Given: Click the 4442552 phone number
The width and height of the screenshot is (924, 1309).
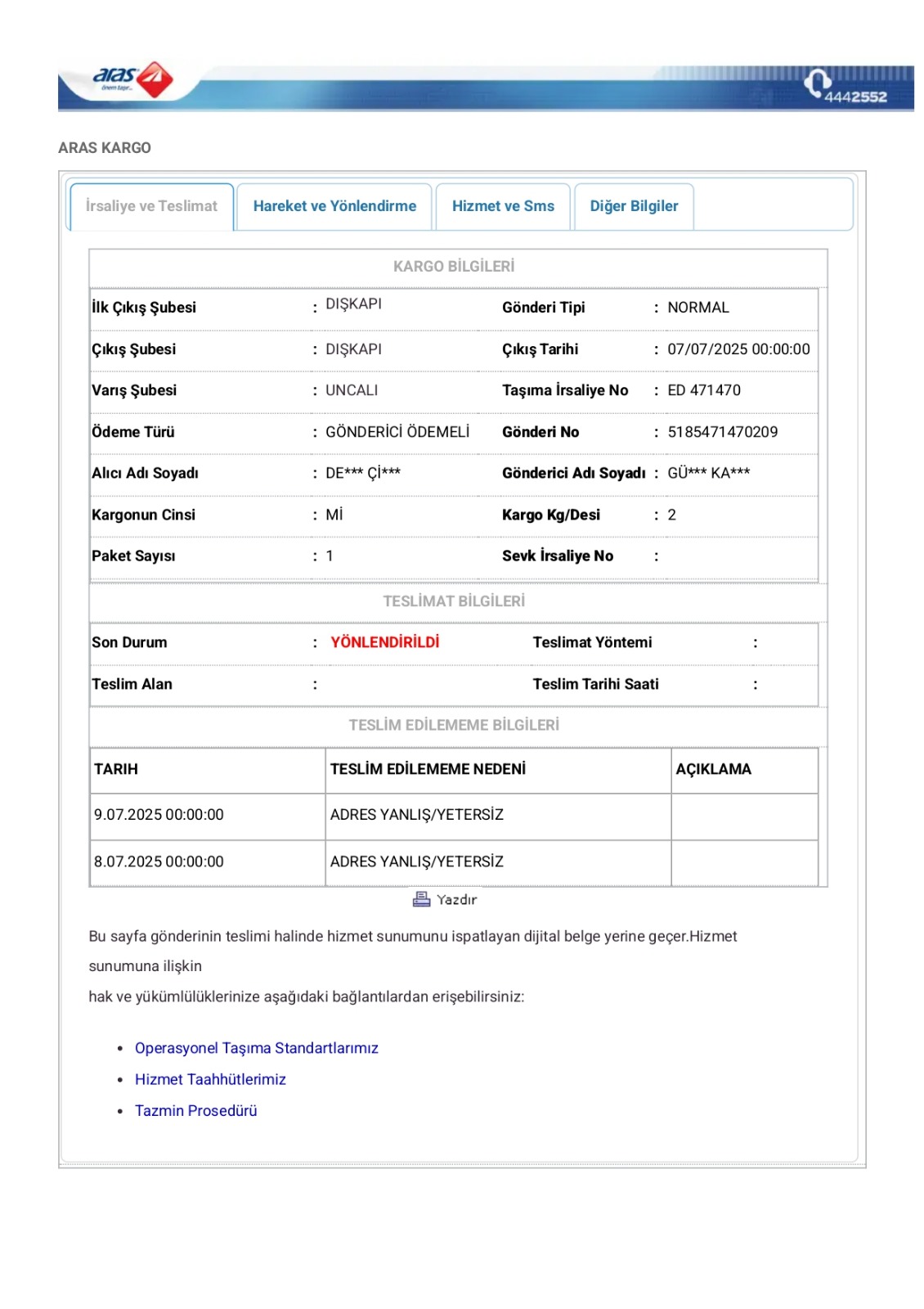Looking at the screenshot, I should coord(855,97).
